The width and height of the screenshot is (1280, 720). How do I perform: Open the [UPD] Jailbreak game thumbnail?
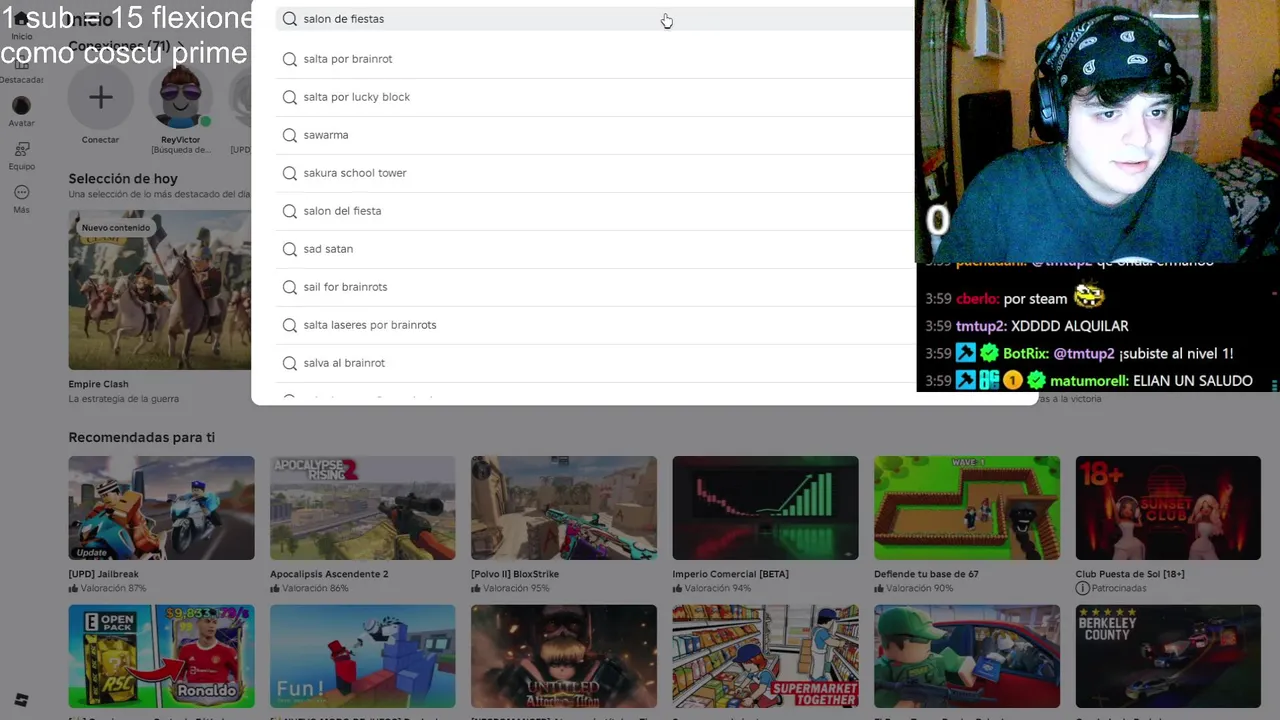coord(161,508)
